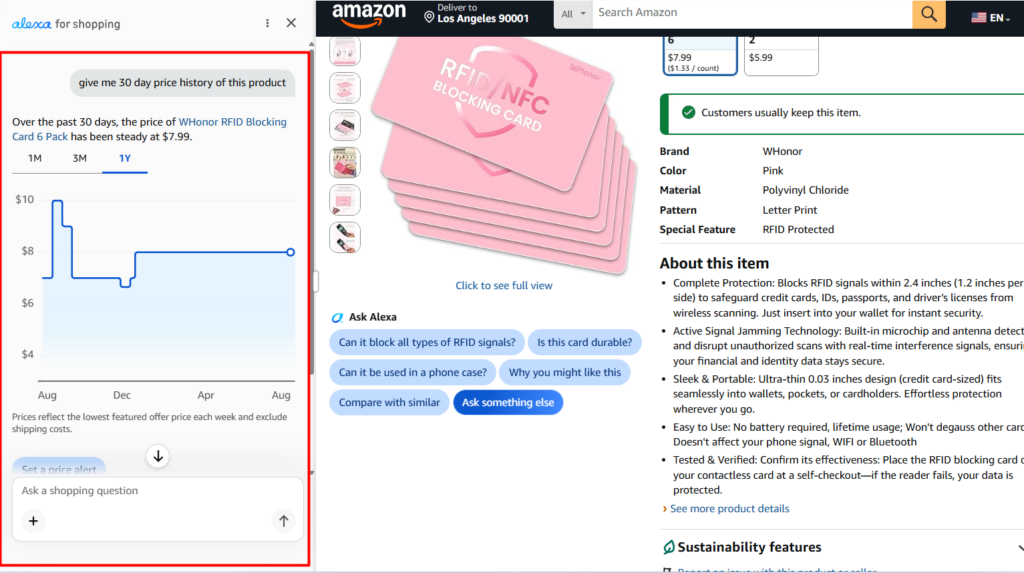Select the Why you might like this chip
This screenshot has height=573, width=1024.
(x=564, y=372)
